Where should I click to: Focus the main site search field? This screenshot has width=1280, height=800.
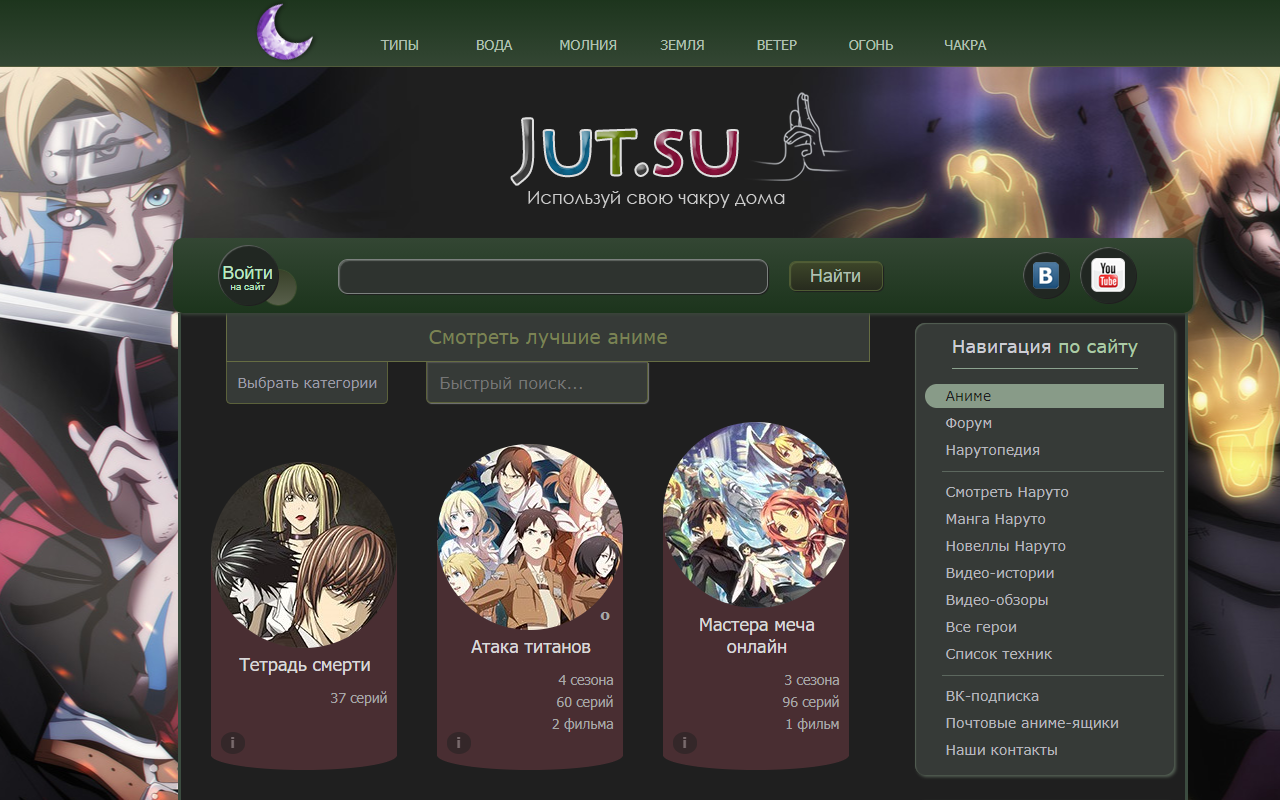pos(553,276)
